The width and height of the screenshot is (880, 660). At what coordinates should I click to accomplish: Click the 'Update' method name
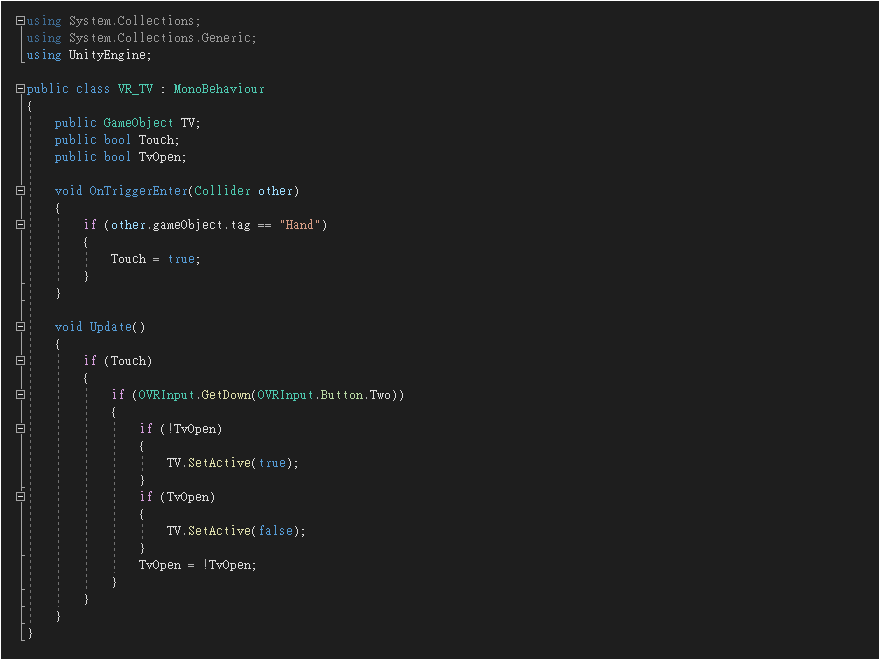tap(111, 327)
